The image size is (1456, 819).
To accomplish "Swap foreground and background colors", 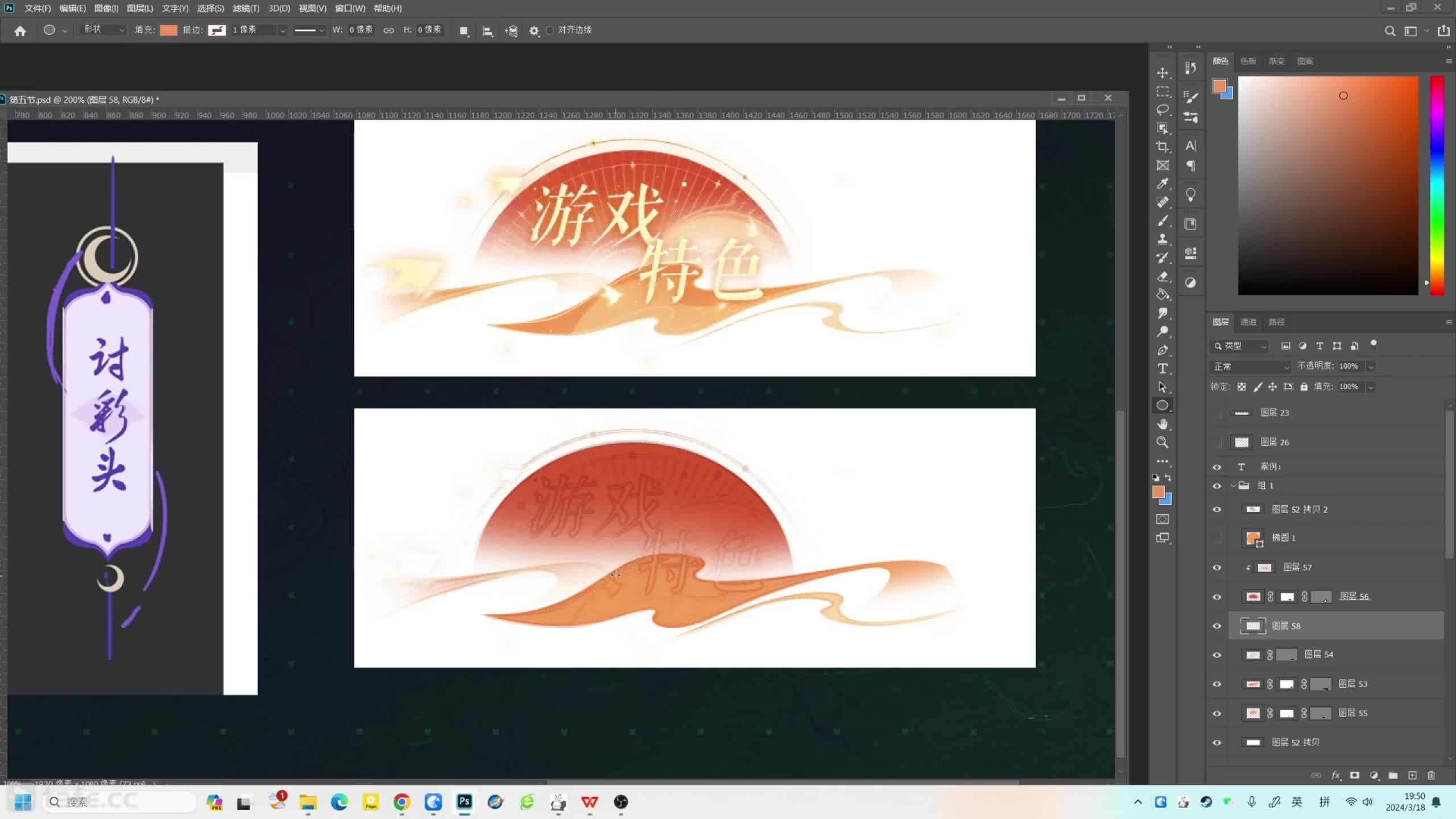I will click(x=1168, y=478).
